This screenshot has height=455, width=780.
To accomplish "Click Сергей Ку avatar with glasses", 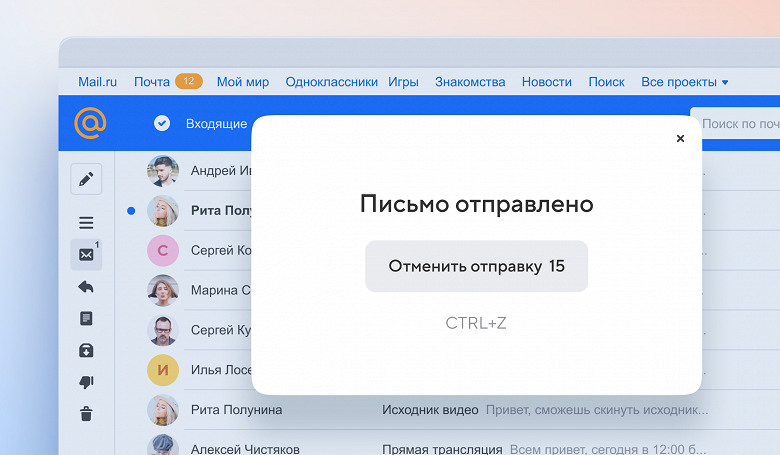I will point(163,330).
